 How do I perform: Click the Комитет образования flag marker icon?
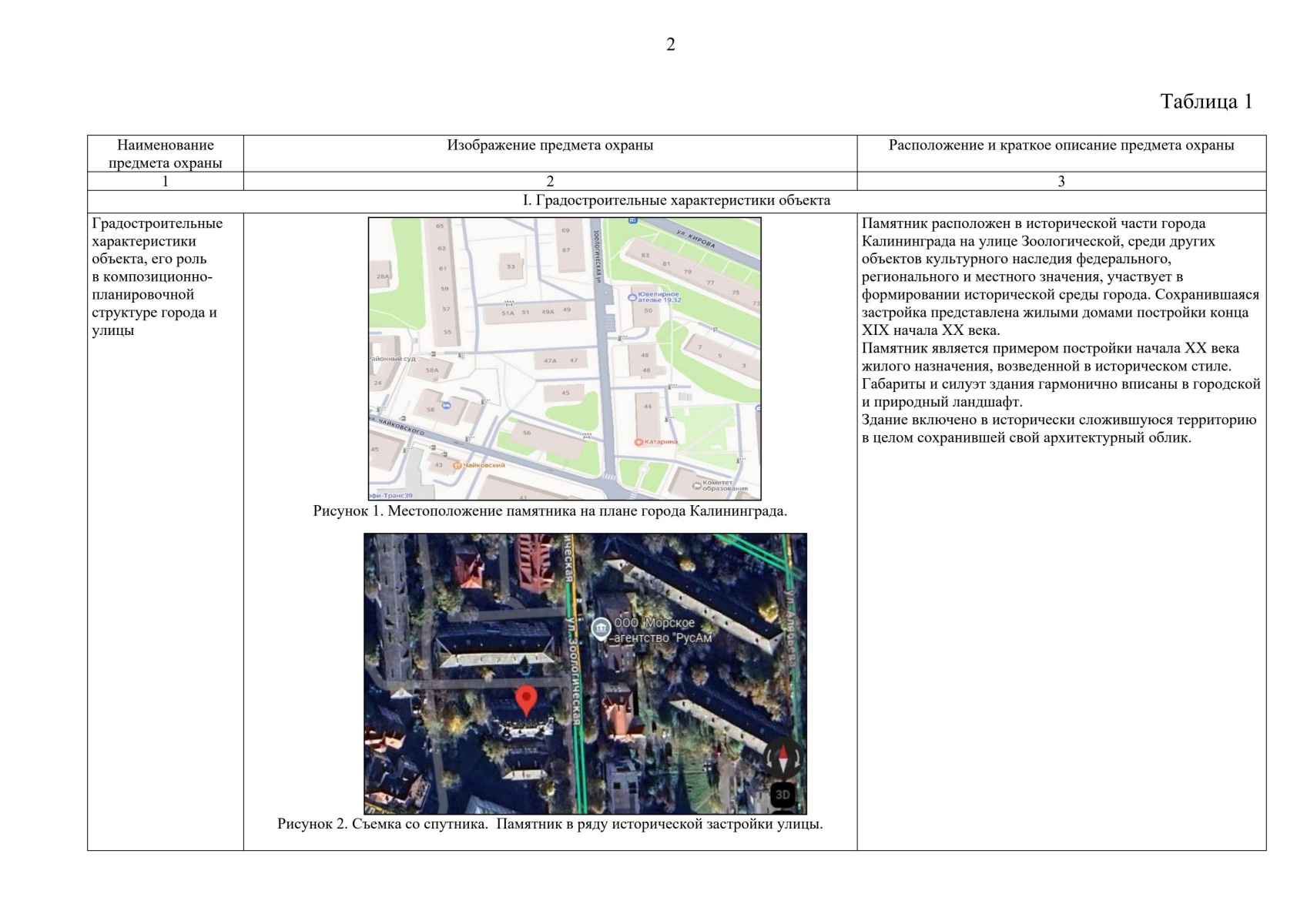pos(697,485)
